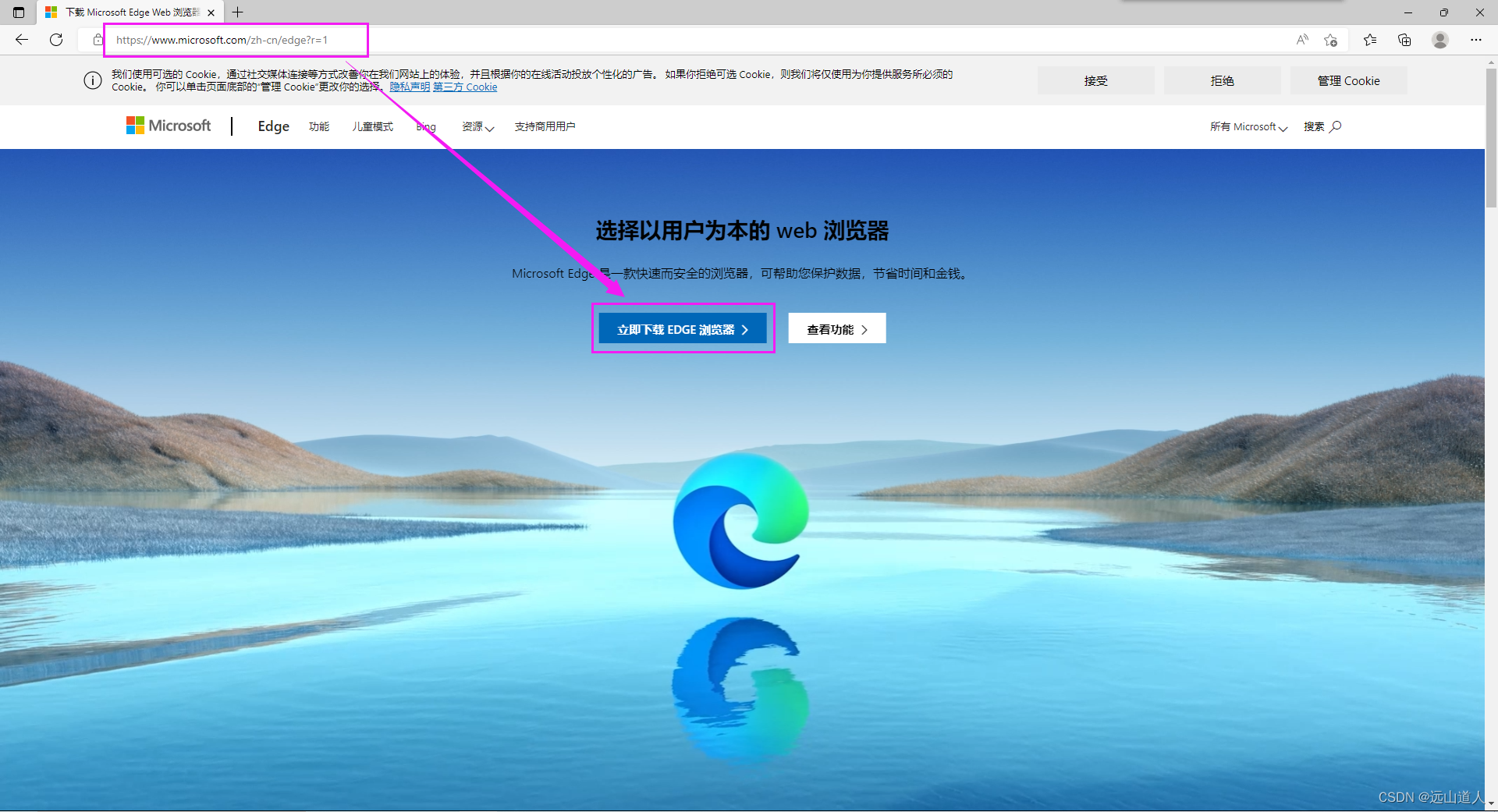Select the 下载 Microsoft Edge Web tab

129,12
